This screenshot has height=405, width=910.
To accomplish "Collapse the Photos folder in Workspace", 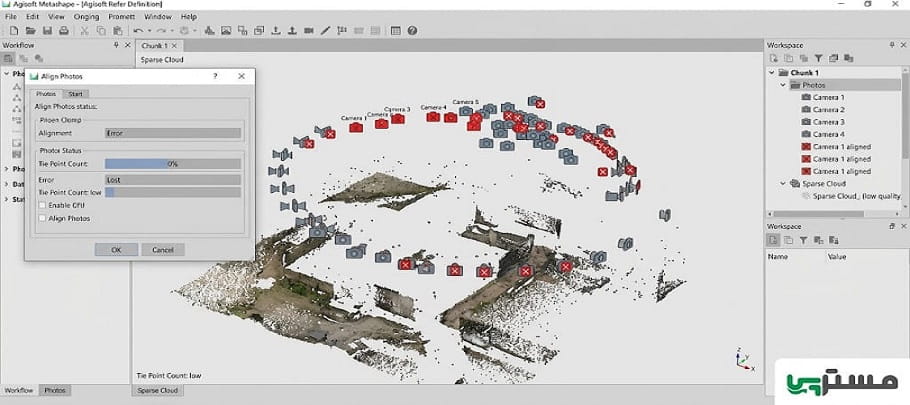I will (783, 85).
